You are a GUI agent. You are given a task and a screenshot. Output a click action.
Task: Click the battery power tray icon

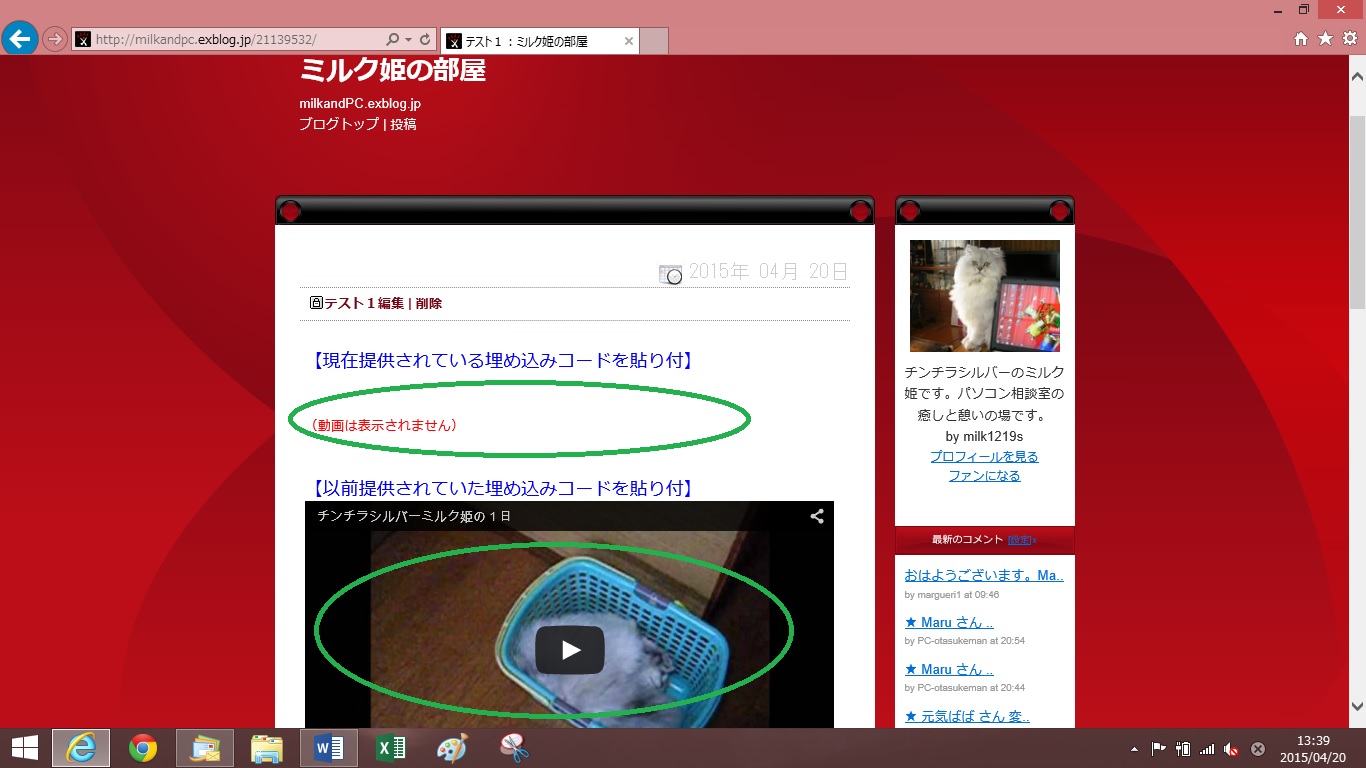tap(1183, 748)
